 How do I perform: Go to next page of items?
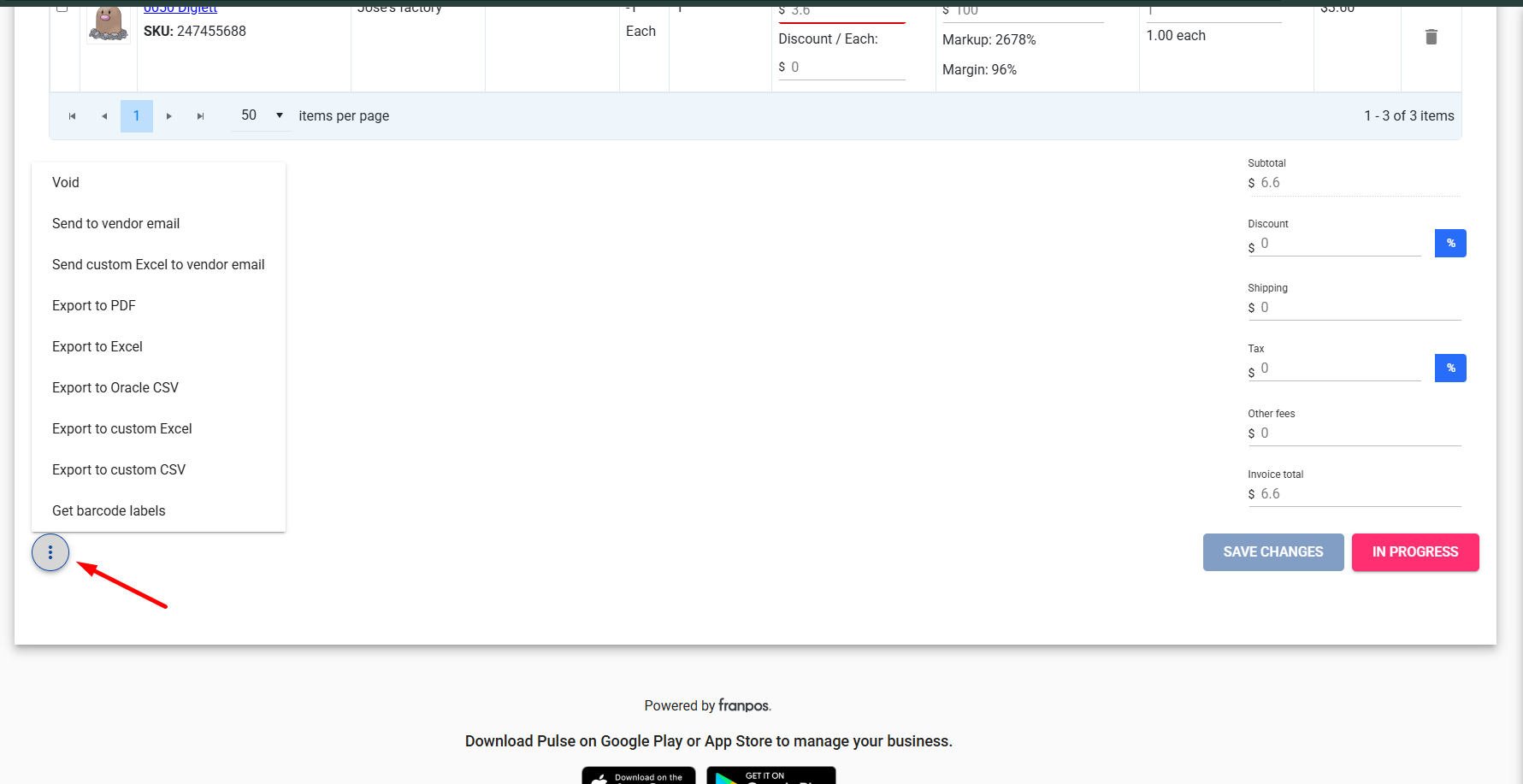click(169, 116)
